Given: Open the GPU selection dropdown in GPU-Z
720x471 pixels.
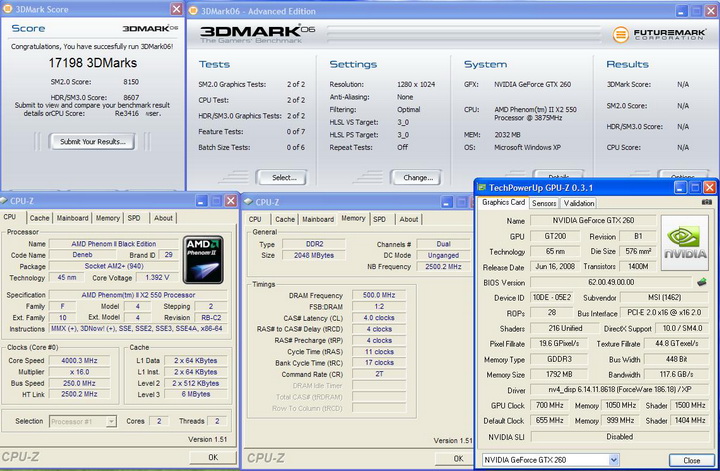Looking at the screenshot, I should pyautogui.click(x=614, y=460).
